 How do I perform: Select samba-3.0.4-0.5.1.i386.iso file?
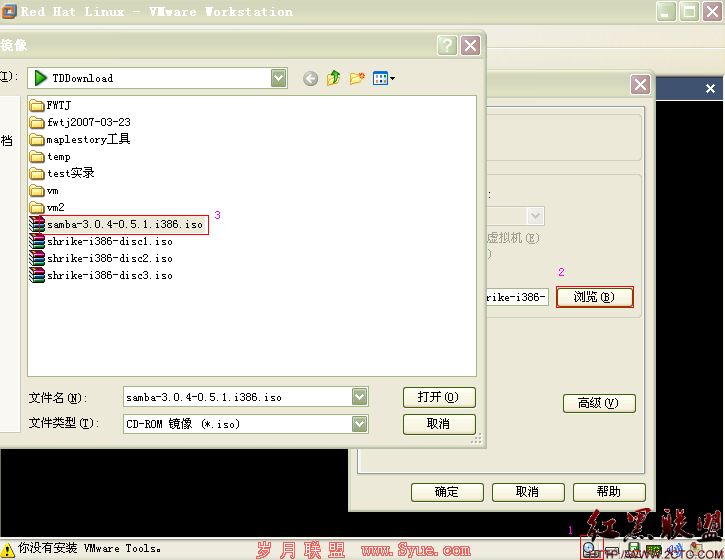(116, 224)
